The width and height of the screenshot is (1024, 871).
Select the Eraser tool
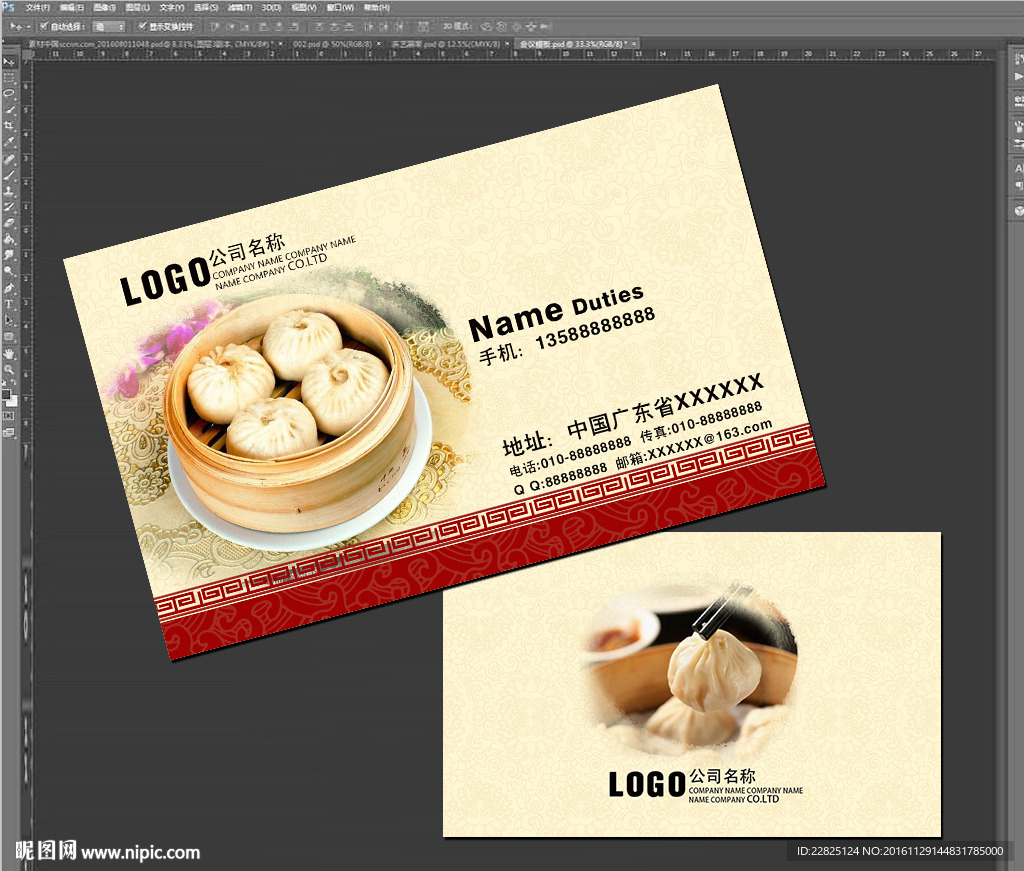click(8, 223)
